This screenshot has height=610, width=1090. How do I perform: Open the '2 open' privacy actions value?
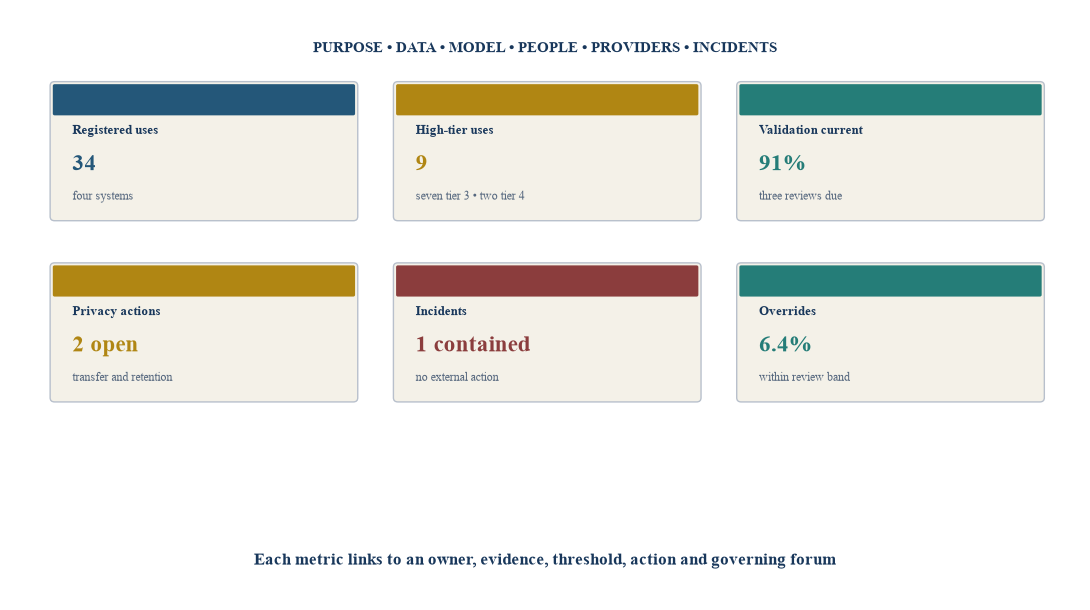[x=105, y=344]
